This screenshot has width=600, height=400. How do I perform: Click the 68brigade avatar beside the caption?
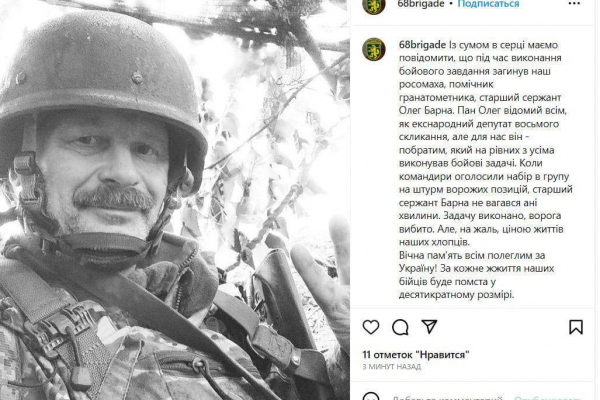(373, 49)
